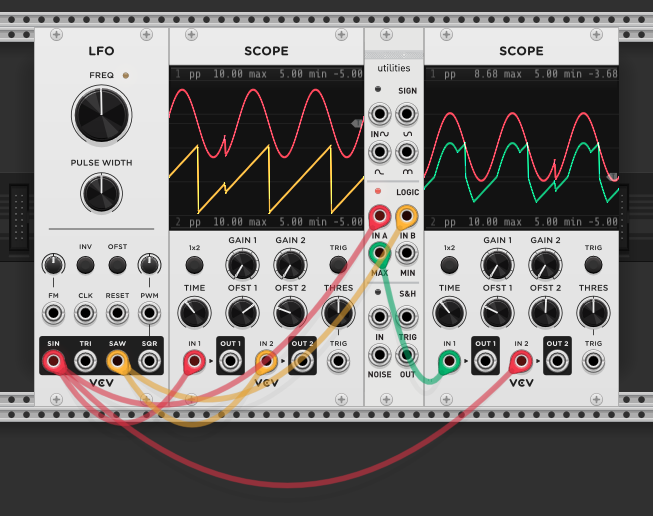Click the LFO FREQ knob

tap(102, 115)
